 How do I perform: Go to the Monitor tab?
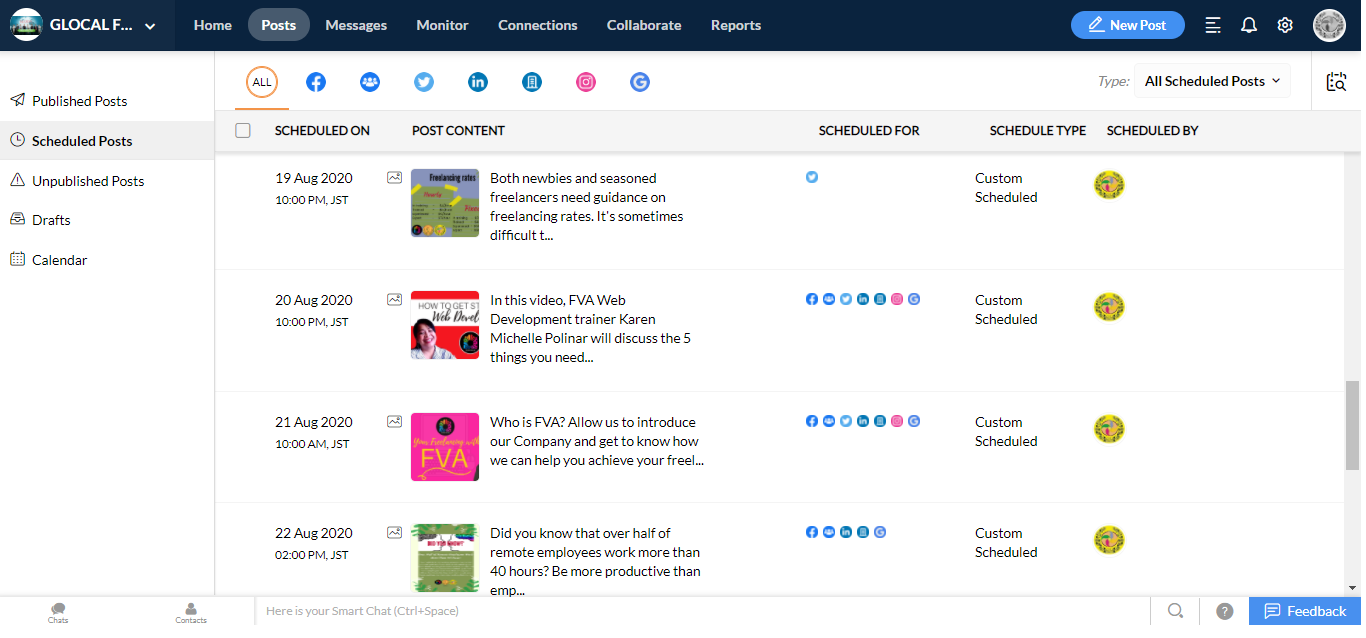tap(442, 25)
